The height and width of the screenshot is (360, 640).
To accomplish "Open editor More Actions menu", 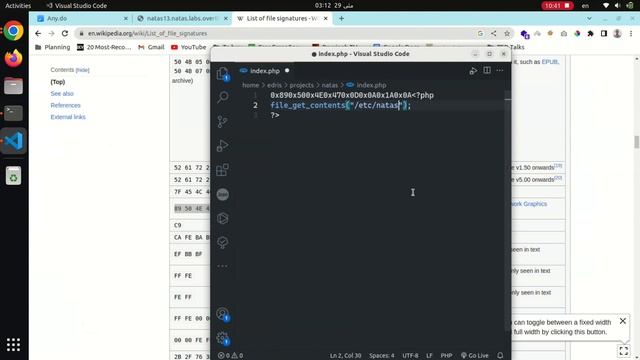I will tap(500, 70).
